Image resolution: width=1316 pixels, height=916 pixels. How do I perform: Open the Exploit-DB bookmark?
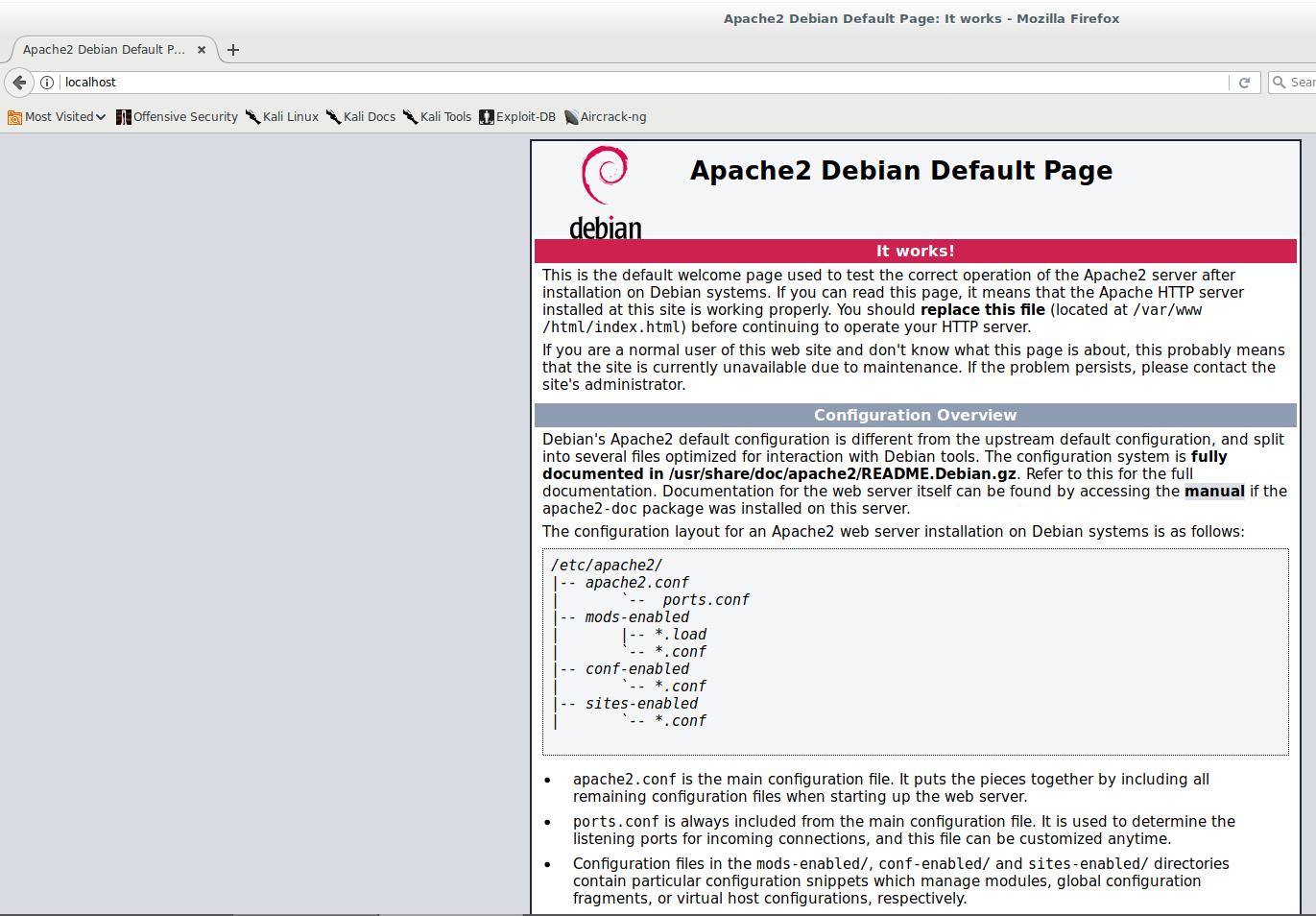pos(517,117)
